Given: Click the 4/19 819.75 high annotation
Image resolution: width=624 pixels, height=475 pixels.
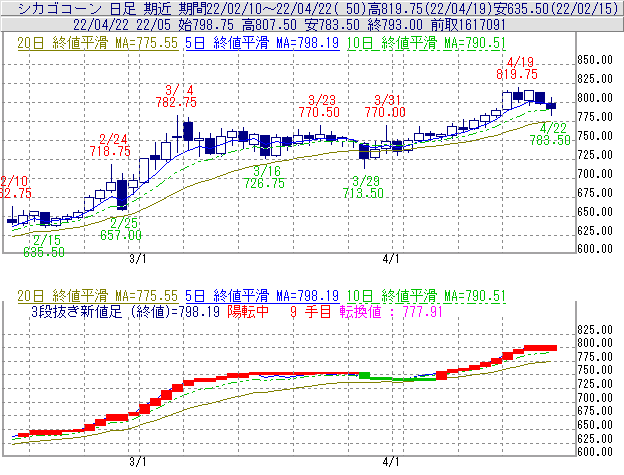Looking at the screenshot, I should pyautogui.click(x=517, y=68).
